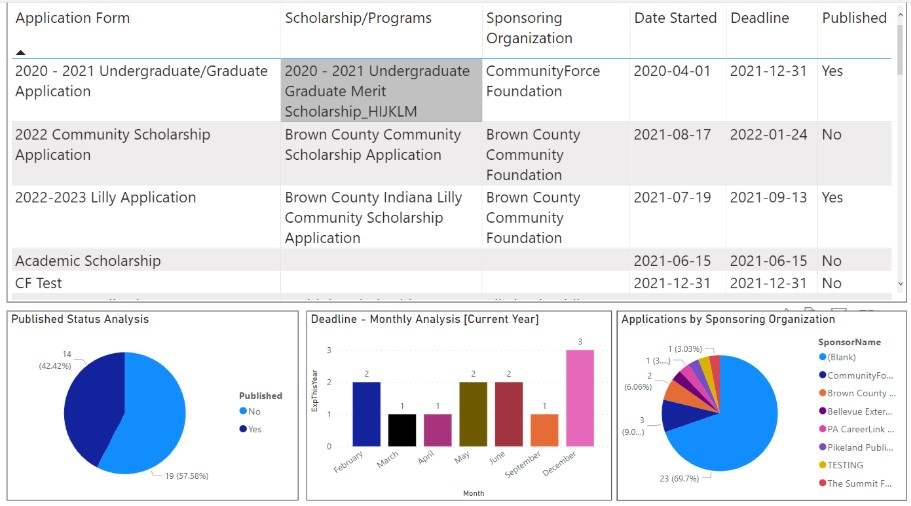
Task: Select the (Blank) legend dot
Action: 822,357
